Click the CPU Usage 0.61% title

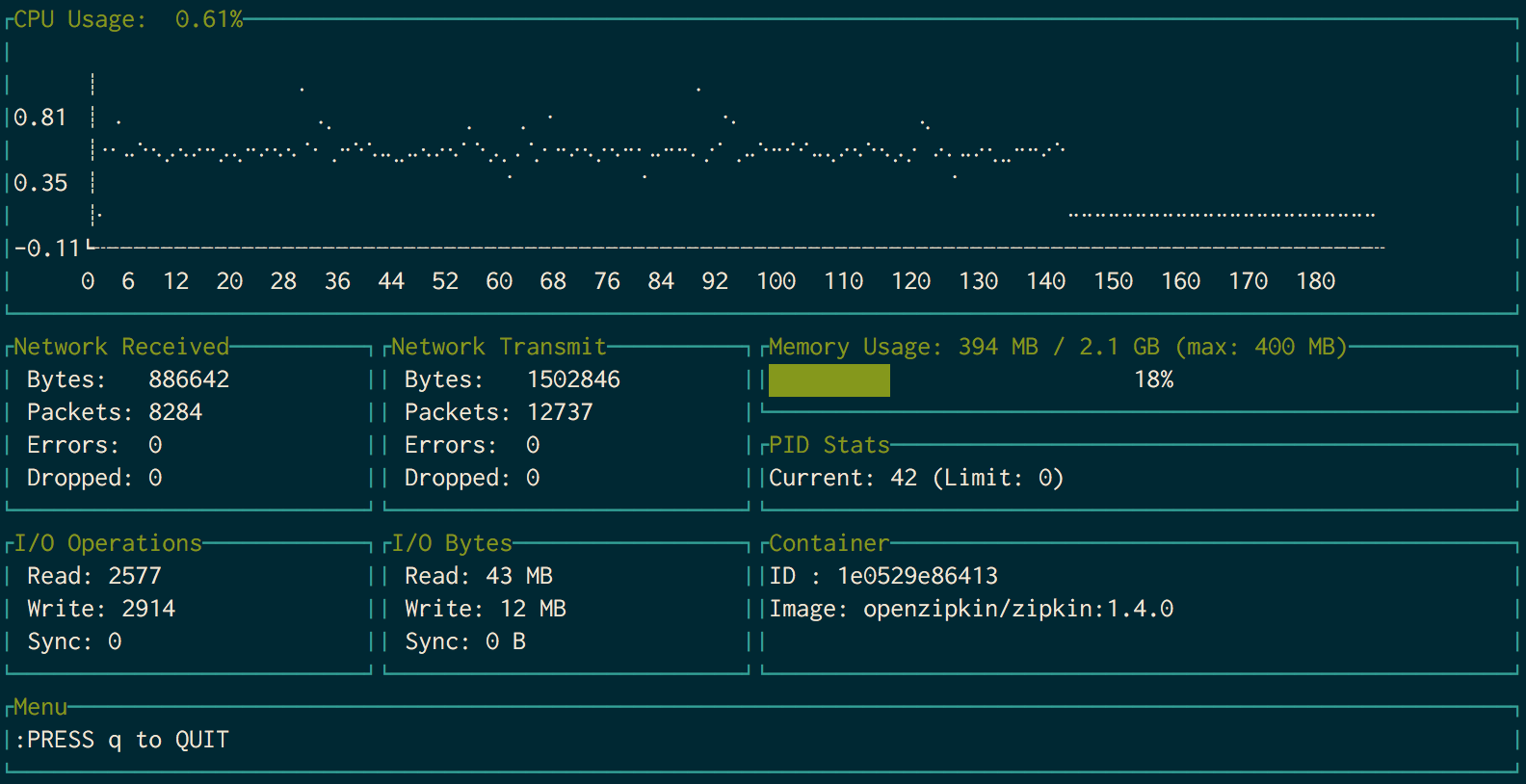(128, 19)
